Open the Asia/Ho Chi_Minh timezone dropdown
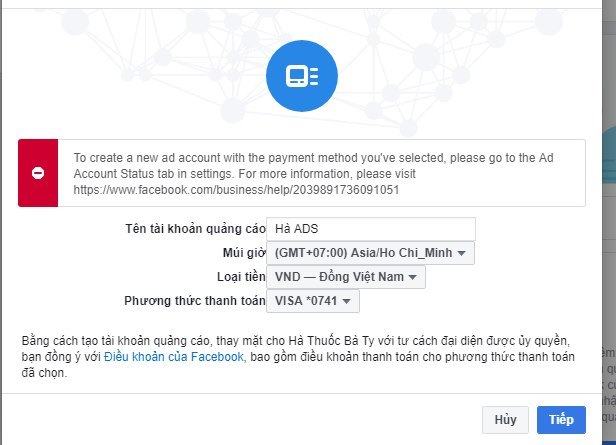 tap(370, 253)
